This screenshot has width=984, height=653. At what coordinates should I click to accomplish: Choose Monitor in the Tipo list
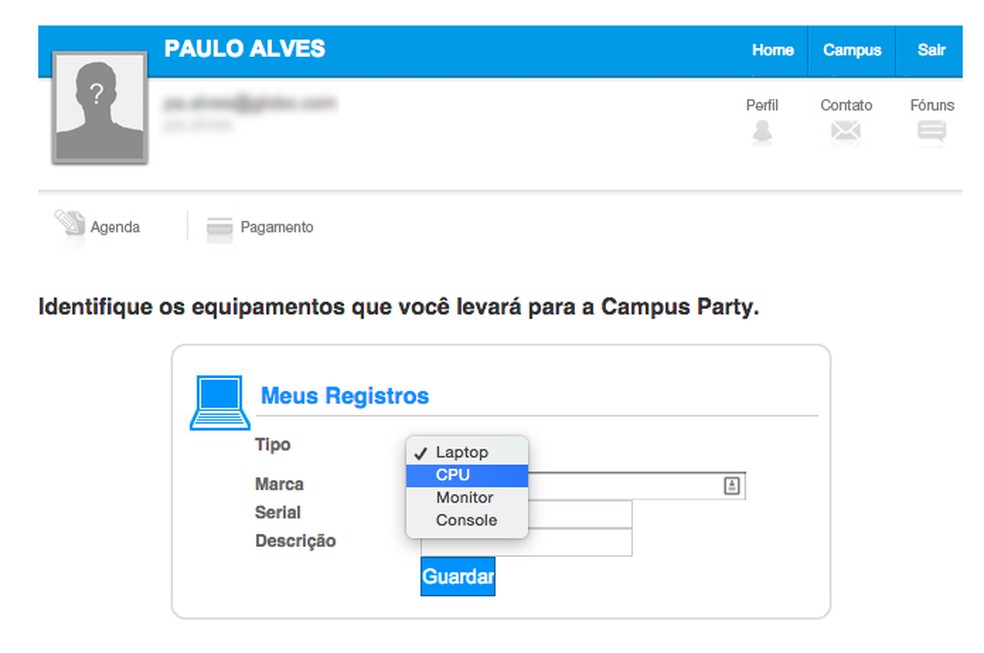(466, 497)
